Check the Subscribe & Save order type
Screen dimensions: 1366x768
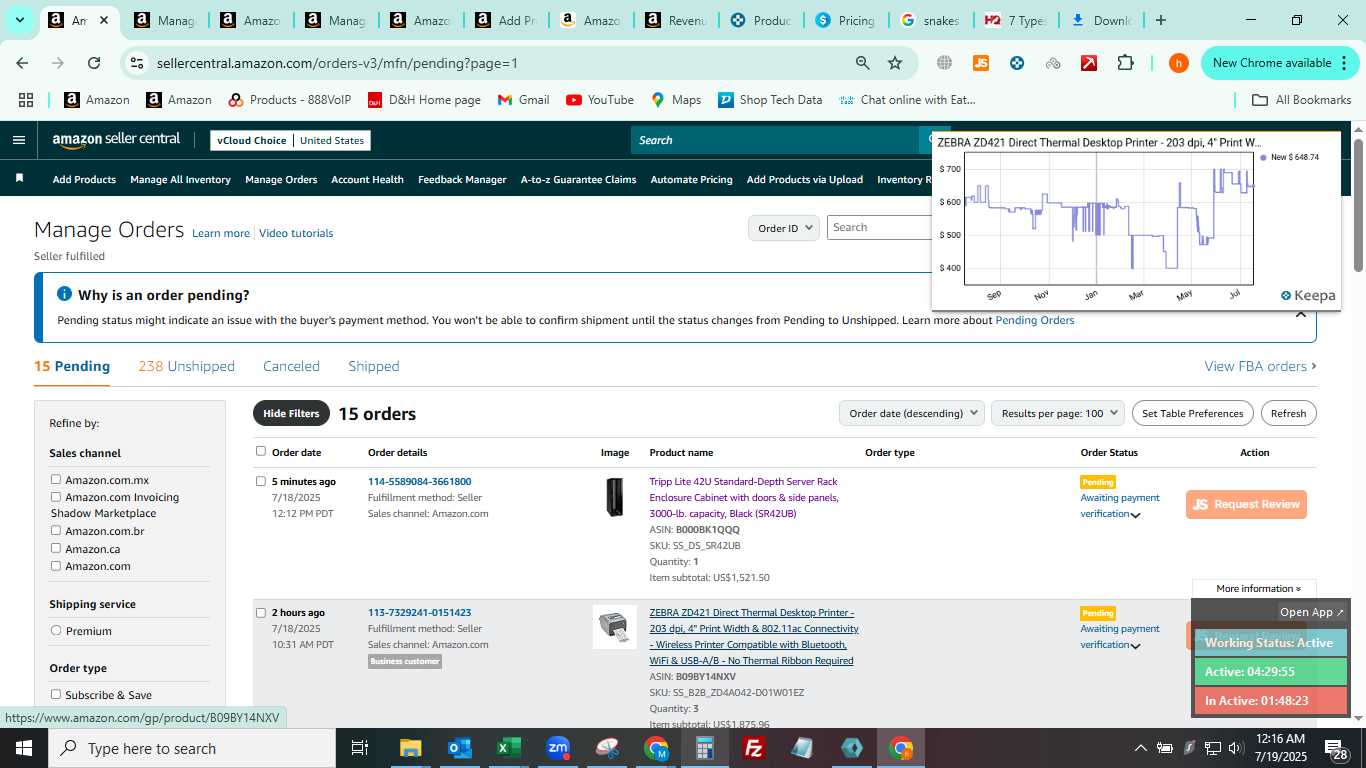pyautogui.click(x=56, y=695)
